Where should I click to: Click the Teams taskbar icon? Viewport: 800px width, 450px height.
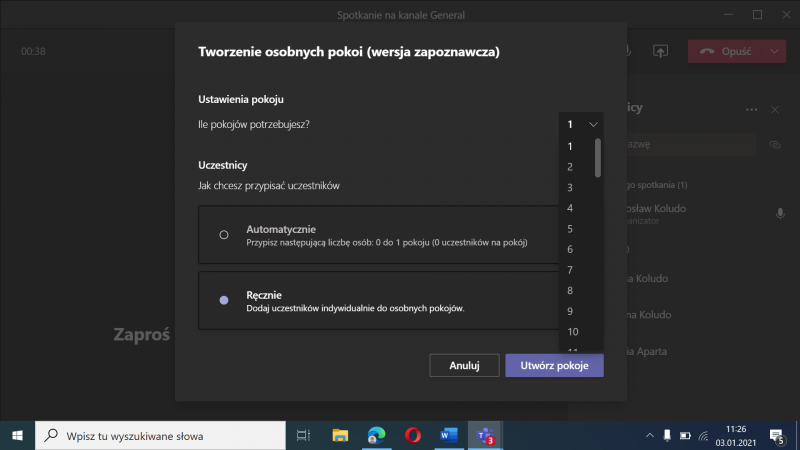(x=485, y=436)
